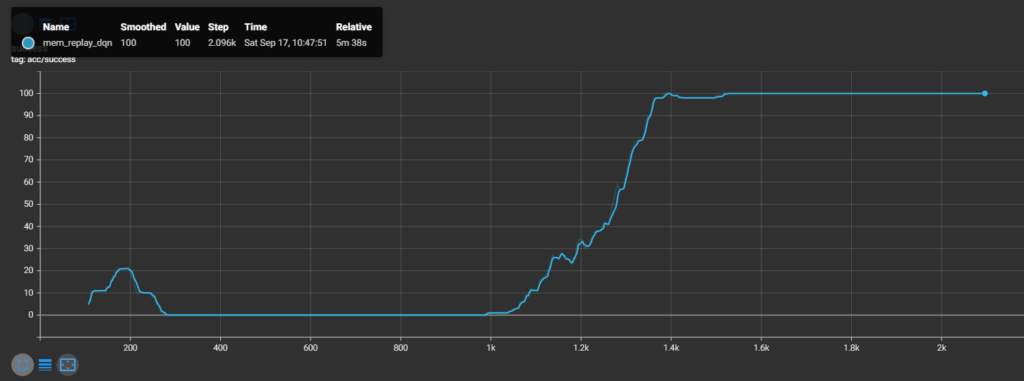Click the mem_replay_dqn blue color circle
This screenshot has height=381, width=1024.
coord(28,43)
